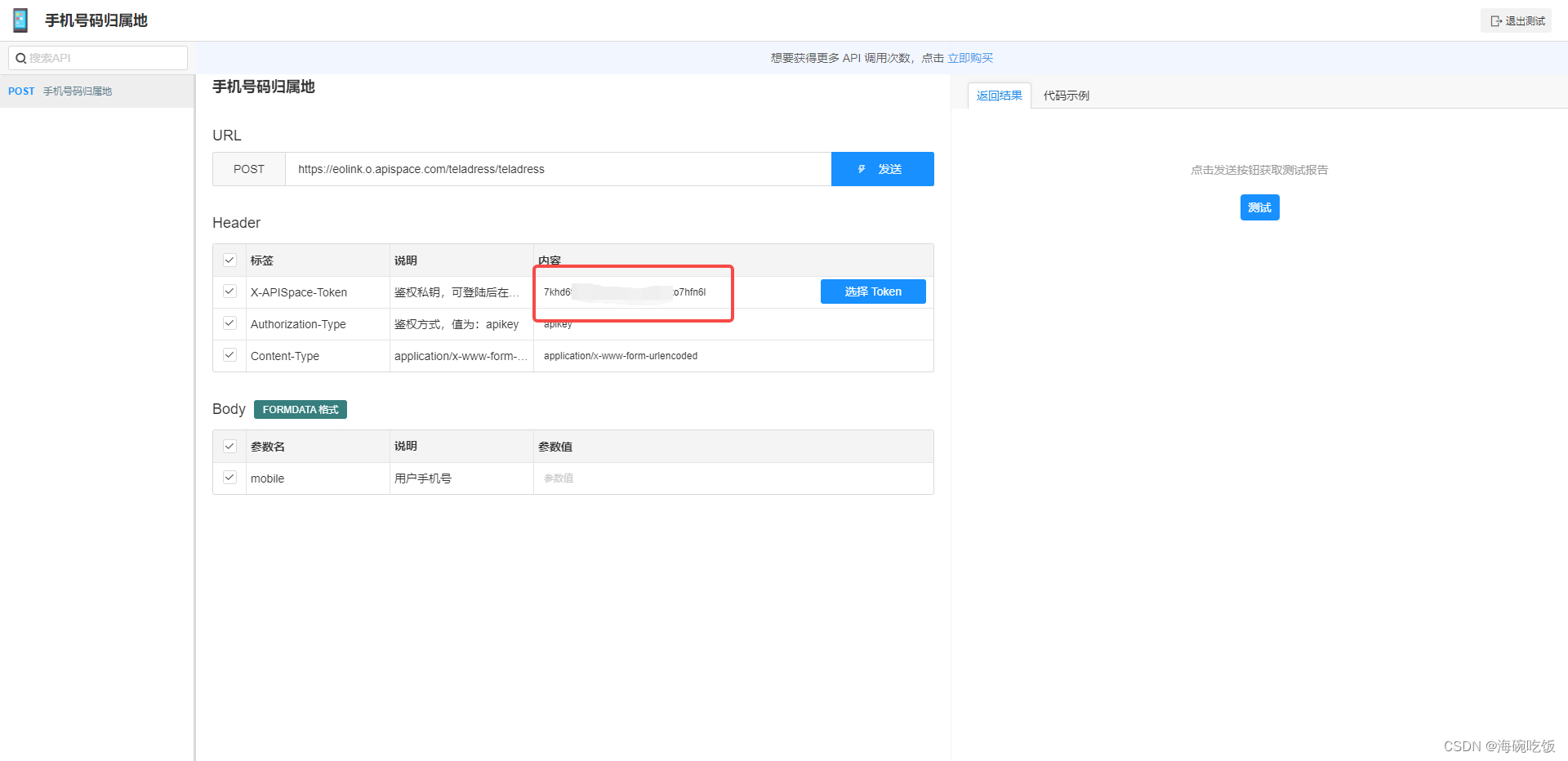Click the X-APISpace-Token content field

pyautogui.click(x=676, y=292)
